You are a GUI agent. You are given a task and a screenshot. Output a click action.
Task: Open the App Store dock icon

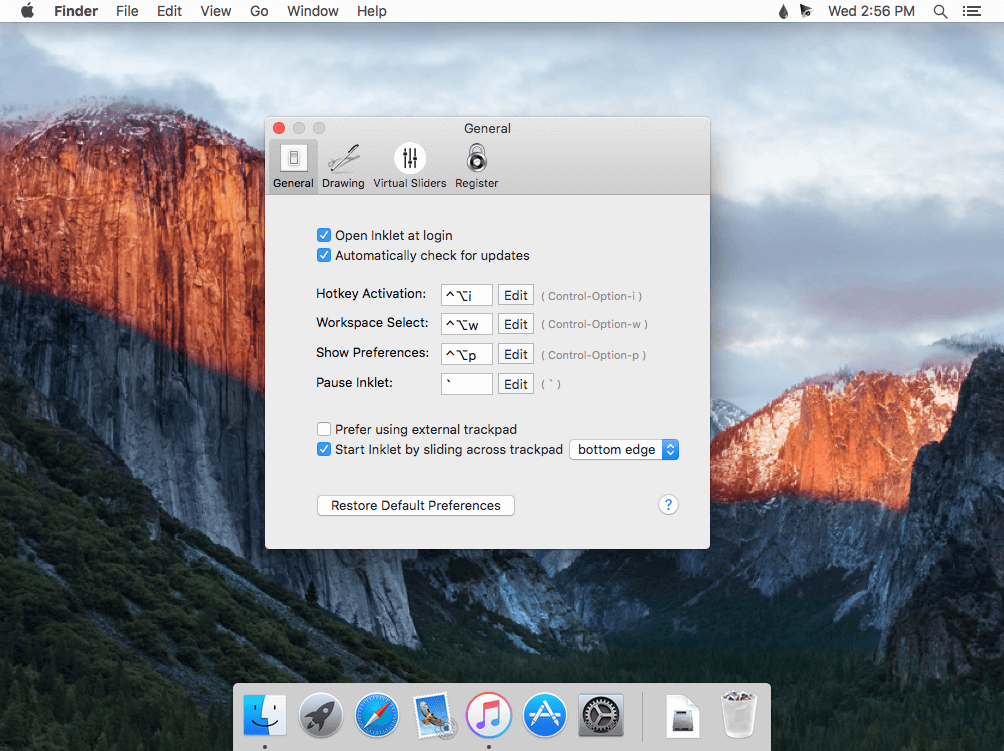pos(545,716)
